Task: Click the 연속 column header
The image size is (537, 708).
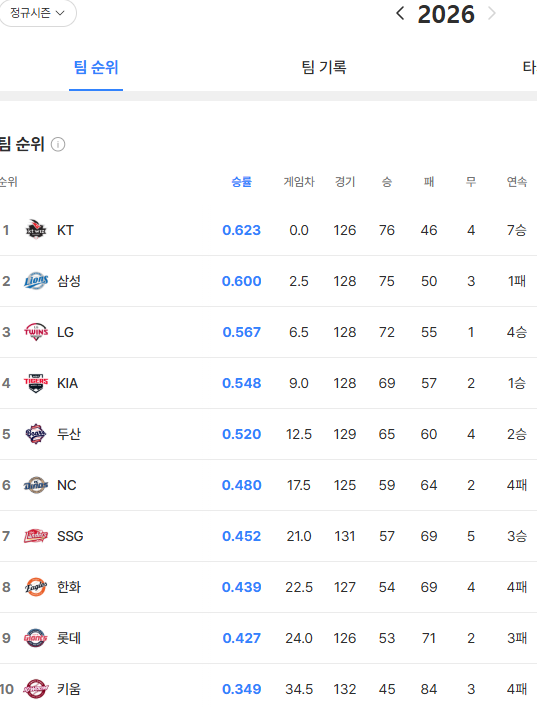Action: [x=517, y=182]
